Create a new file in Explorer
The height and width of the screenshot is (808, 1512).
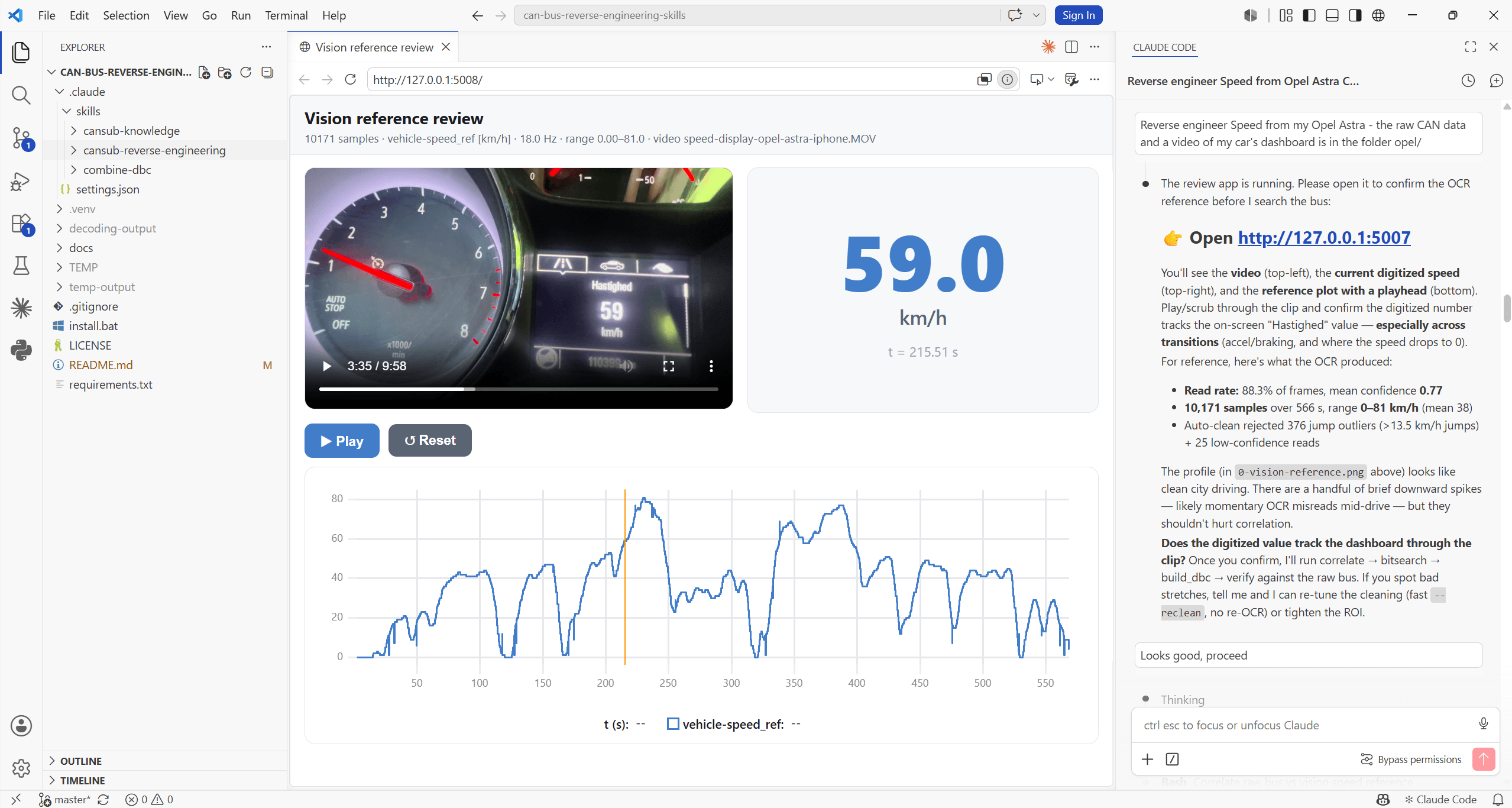(204, 72)
